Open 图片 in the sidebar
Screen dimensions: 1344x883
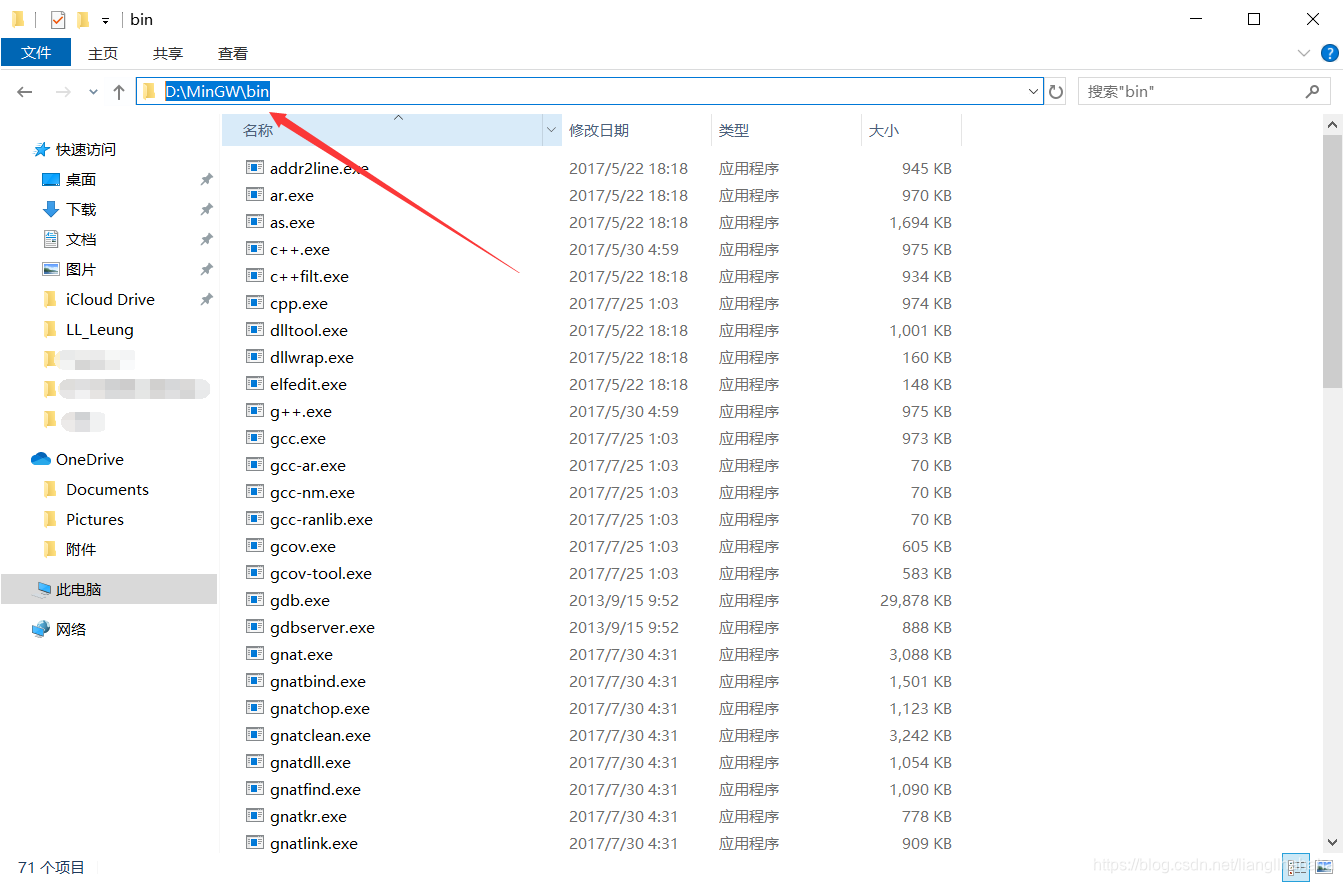(x=80, y=269)
